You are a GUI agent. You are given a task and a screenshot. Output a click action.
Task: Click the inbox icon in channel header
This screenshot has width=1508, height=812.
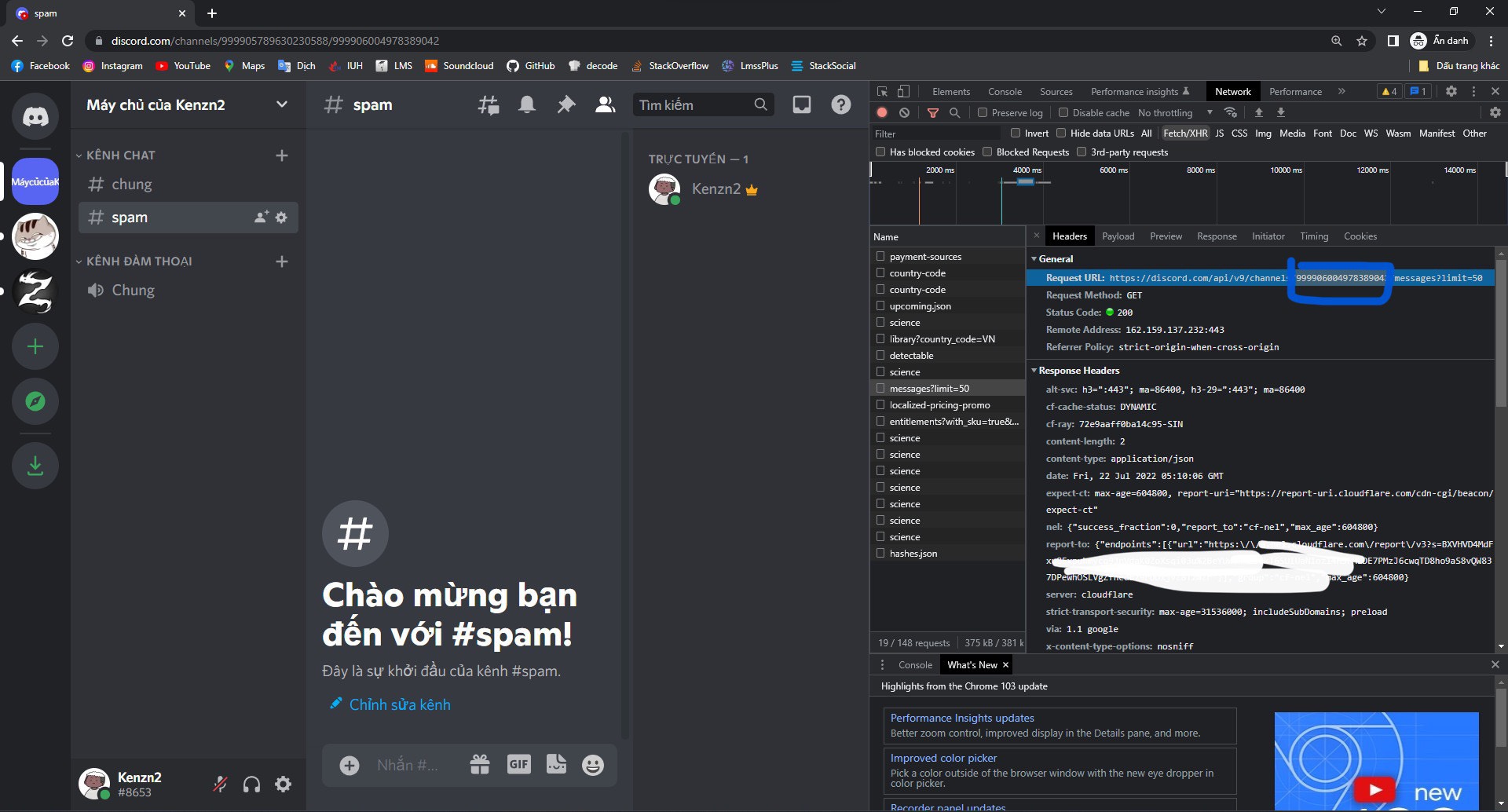801,103
